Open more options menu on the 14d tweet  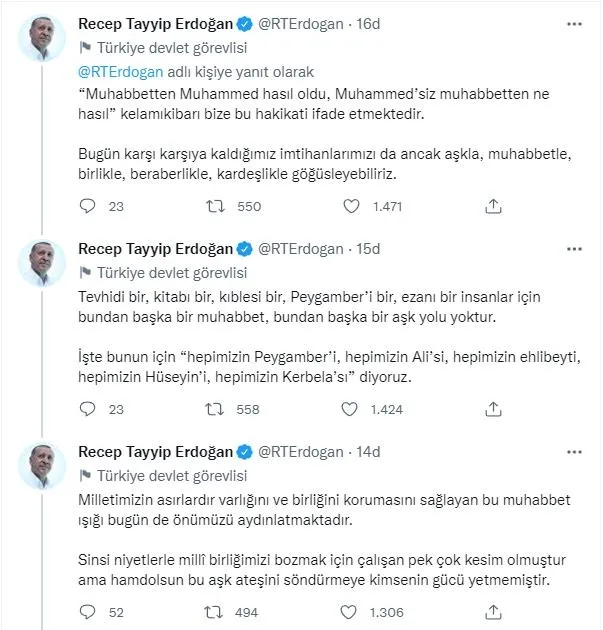pyautogui.click(x=573, y=451)
